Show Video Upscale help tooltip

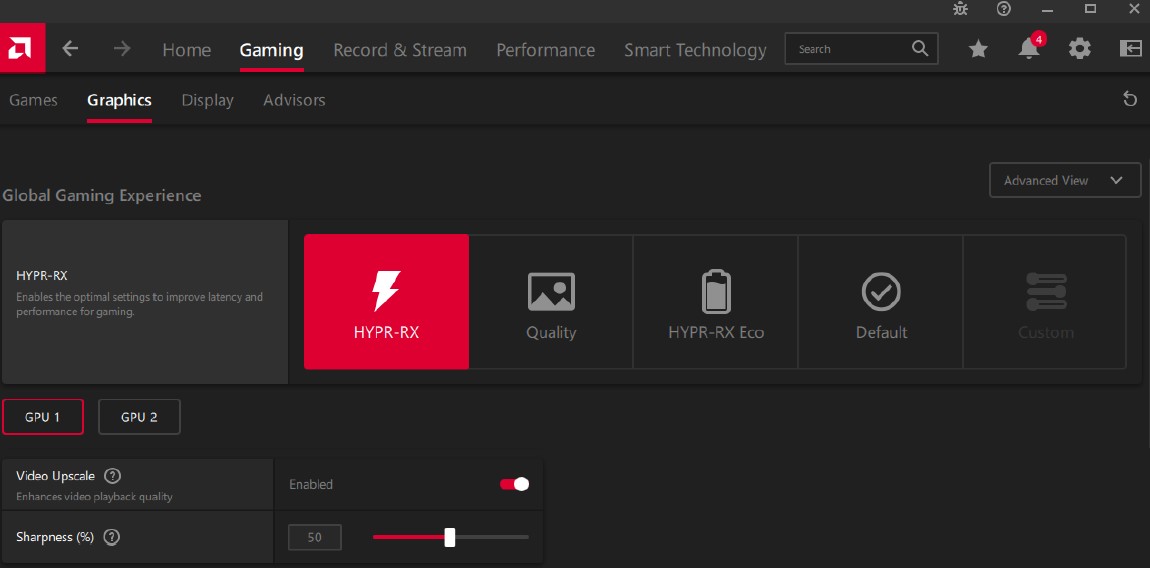tap(113, 476)
